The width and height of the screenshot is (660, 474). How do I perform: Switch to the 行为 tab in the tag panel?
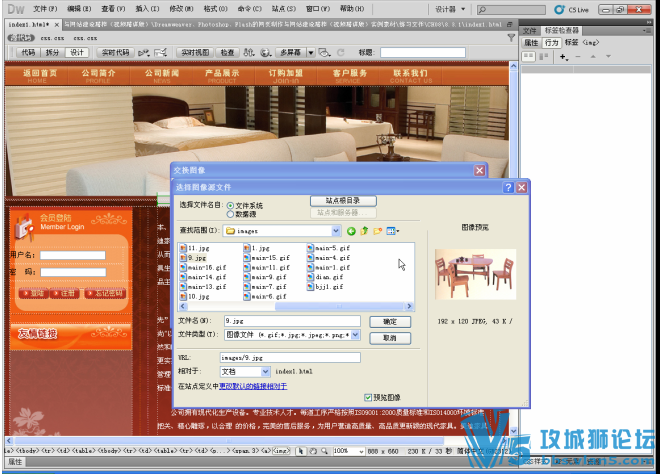point(551,43)
